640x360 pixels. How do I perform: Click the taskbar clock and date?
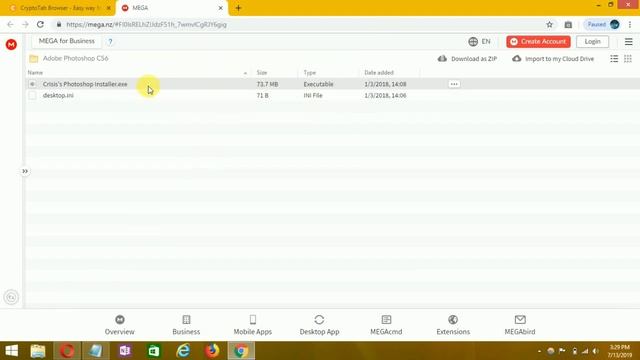coord(620,351)
